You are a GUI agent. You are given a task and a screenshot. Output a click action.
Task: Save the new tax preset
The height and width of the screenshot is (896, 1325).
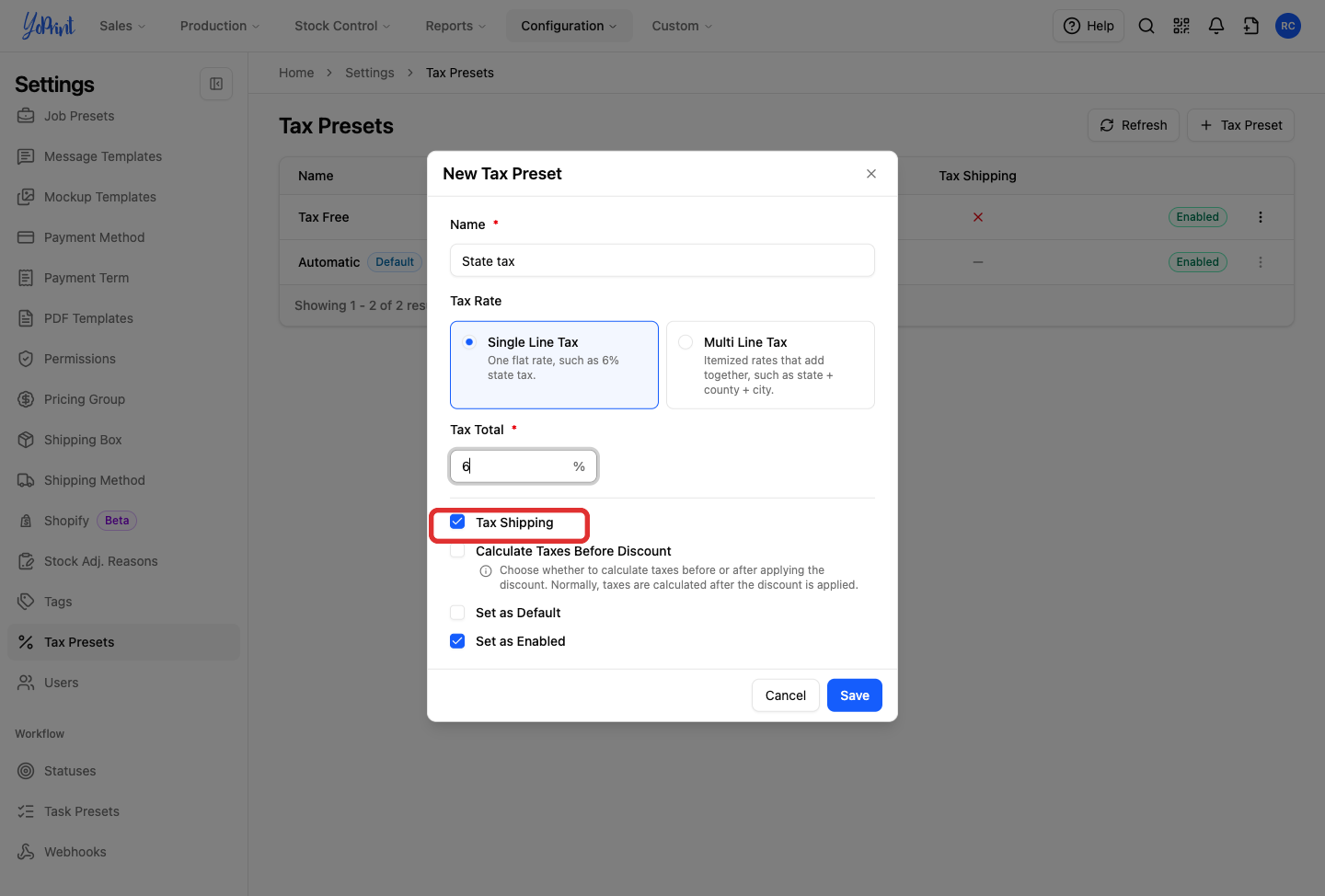[855, 695]
